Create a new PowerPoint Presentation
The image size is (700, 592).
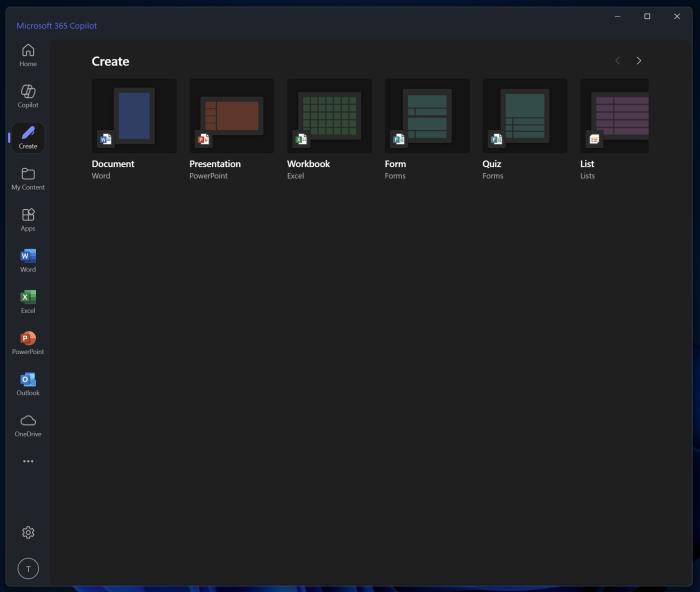[x=231, y=116]
